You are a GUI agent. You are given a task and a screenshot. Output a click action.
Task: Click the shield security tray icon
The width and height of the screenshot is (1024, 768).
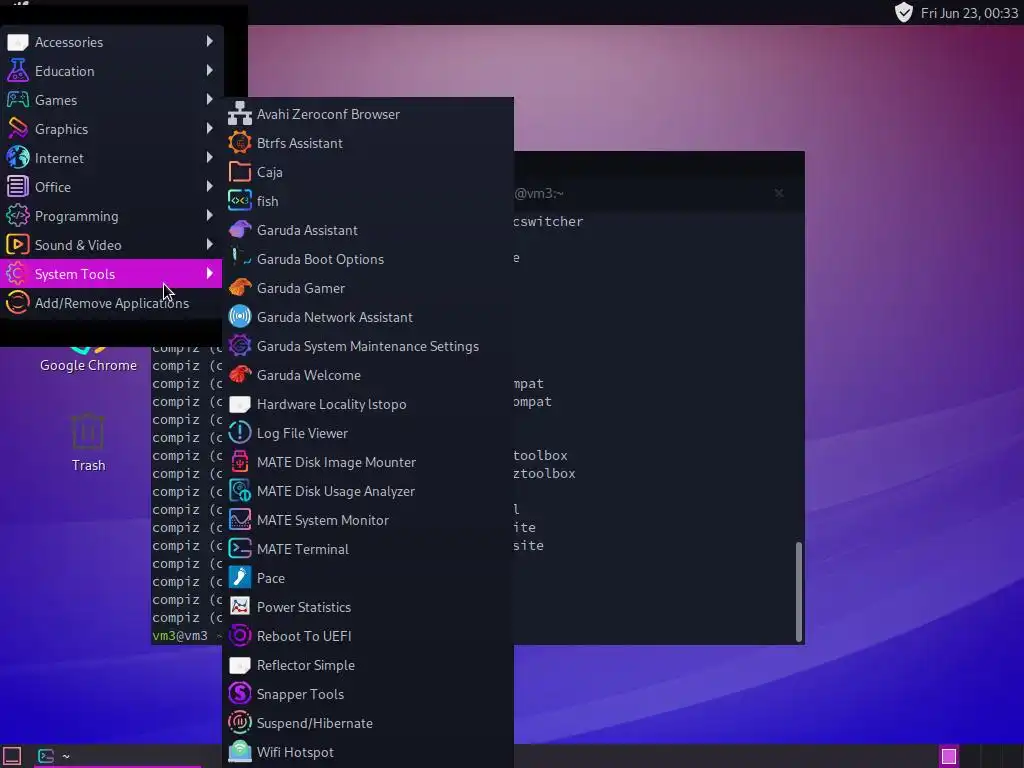(904, 12)
